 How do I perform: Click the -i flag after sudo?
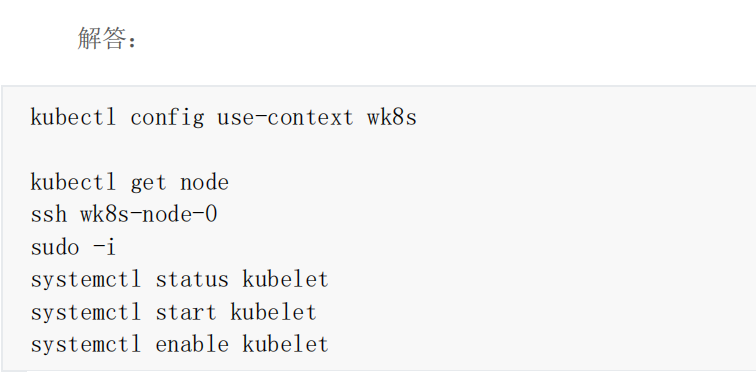[x=104, y=247]
